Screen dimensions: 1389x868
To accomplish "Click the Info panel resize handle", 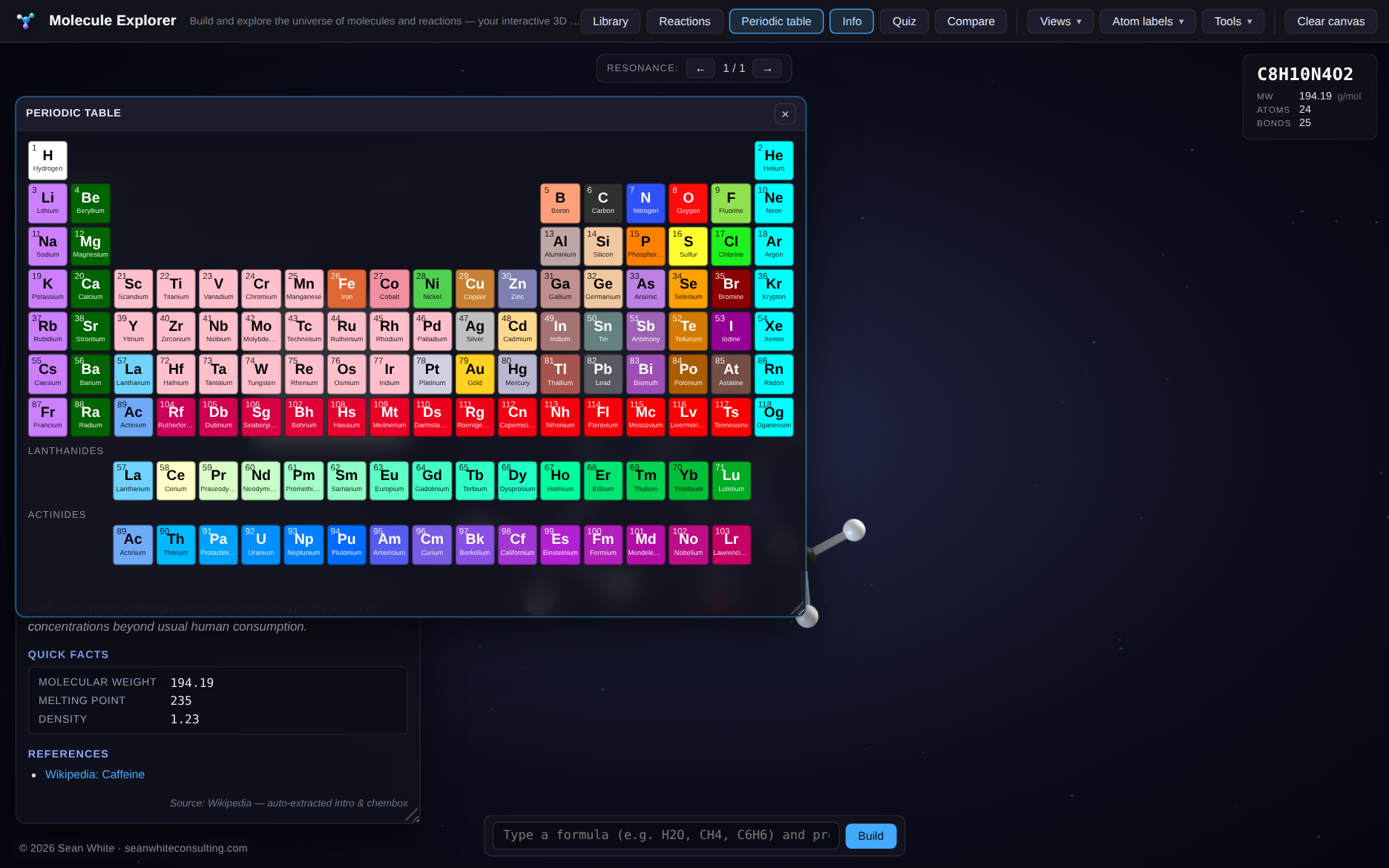I will coord(413,815).
